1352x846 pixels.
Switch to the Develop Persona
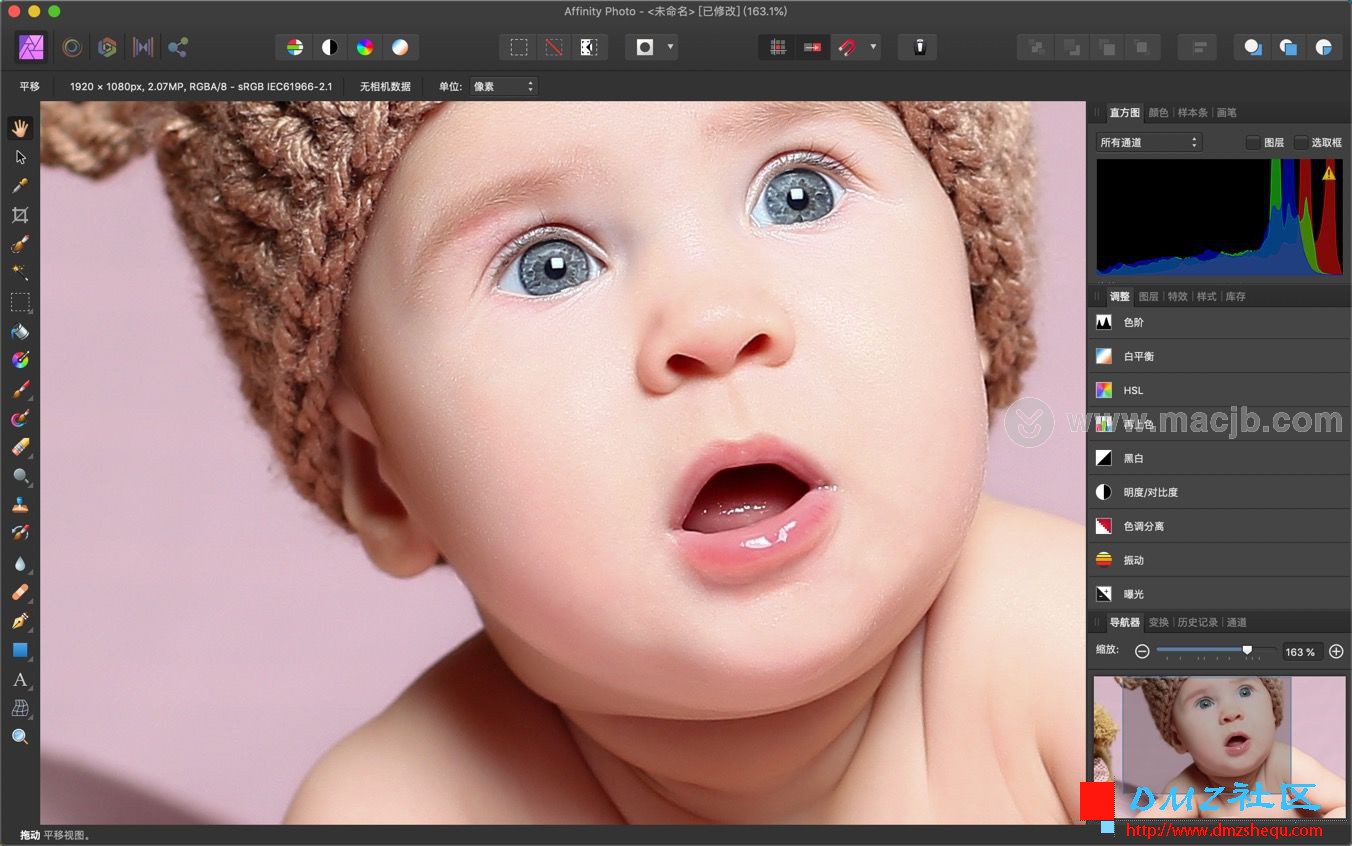107,47
